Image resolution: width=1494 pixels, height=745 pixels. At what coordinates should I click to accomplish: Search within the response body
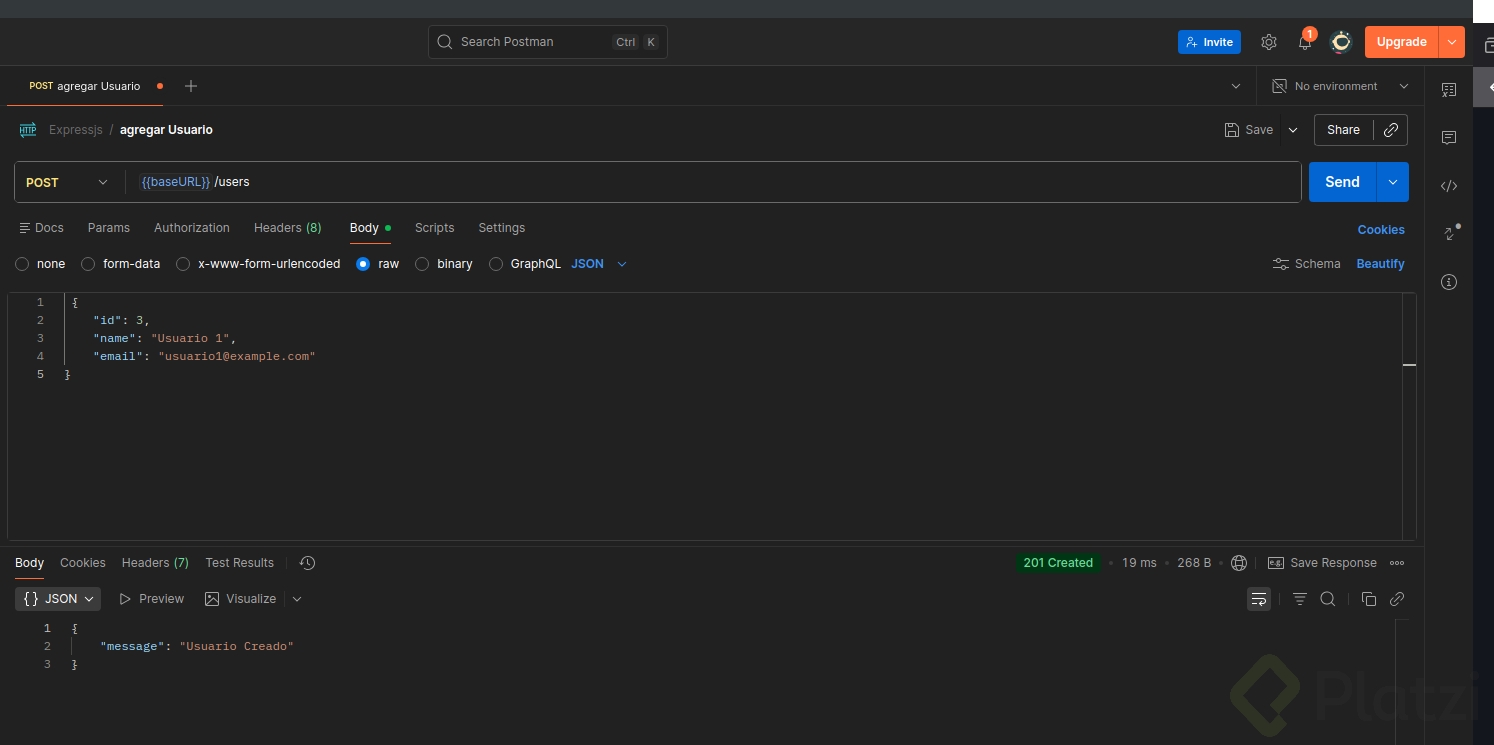coord(1328,599)
